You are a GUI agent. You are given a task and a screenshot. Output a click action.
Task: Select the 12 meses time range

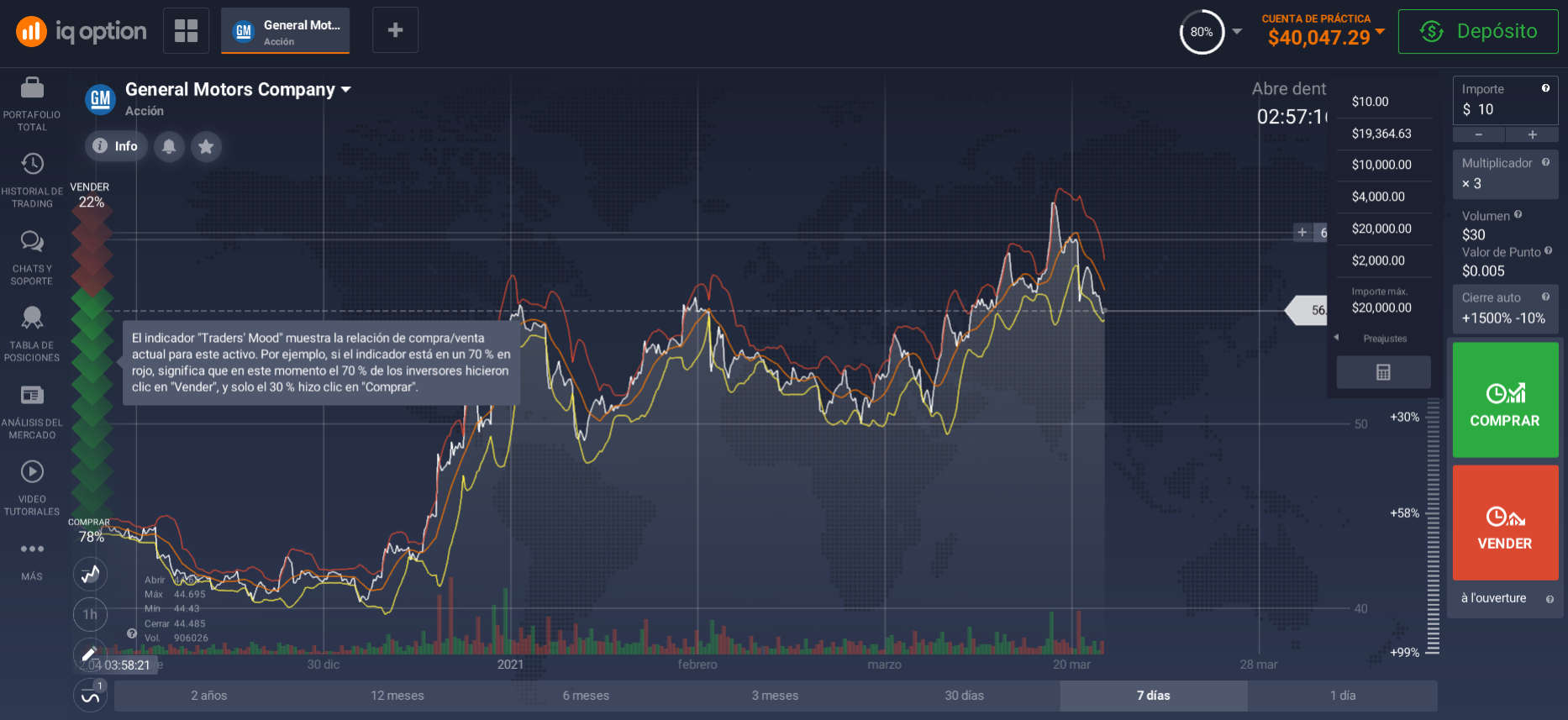(x=397, y=696)
